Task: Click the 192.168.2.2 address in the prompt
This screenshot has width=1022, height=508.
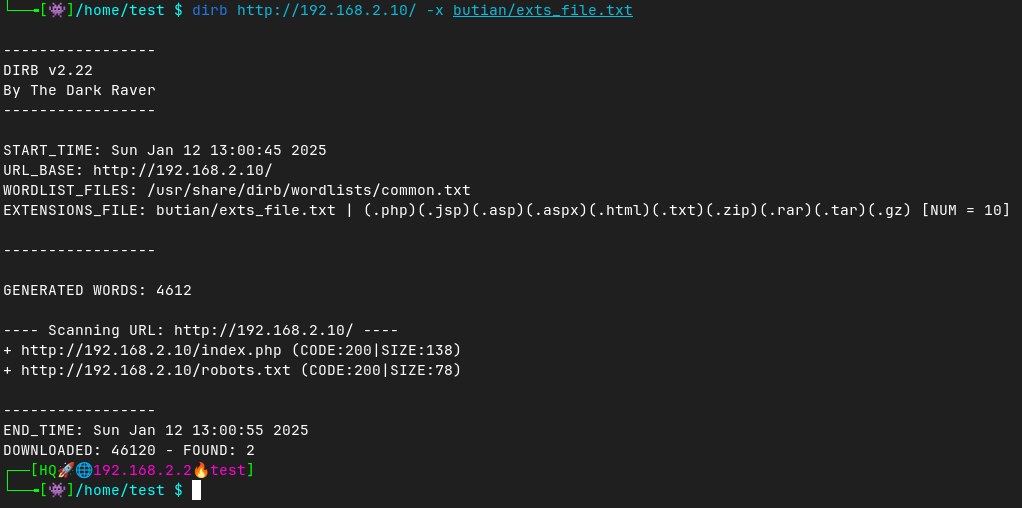Action: coord(142,470)
